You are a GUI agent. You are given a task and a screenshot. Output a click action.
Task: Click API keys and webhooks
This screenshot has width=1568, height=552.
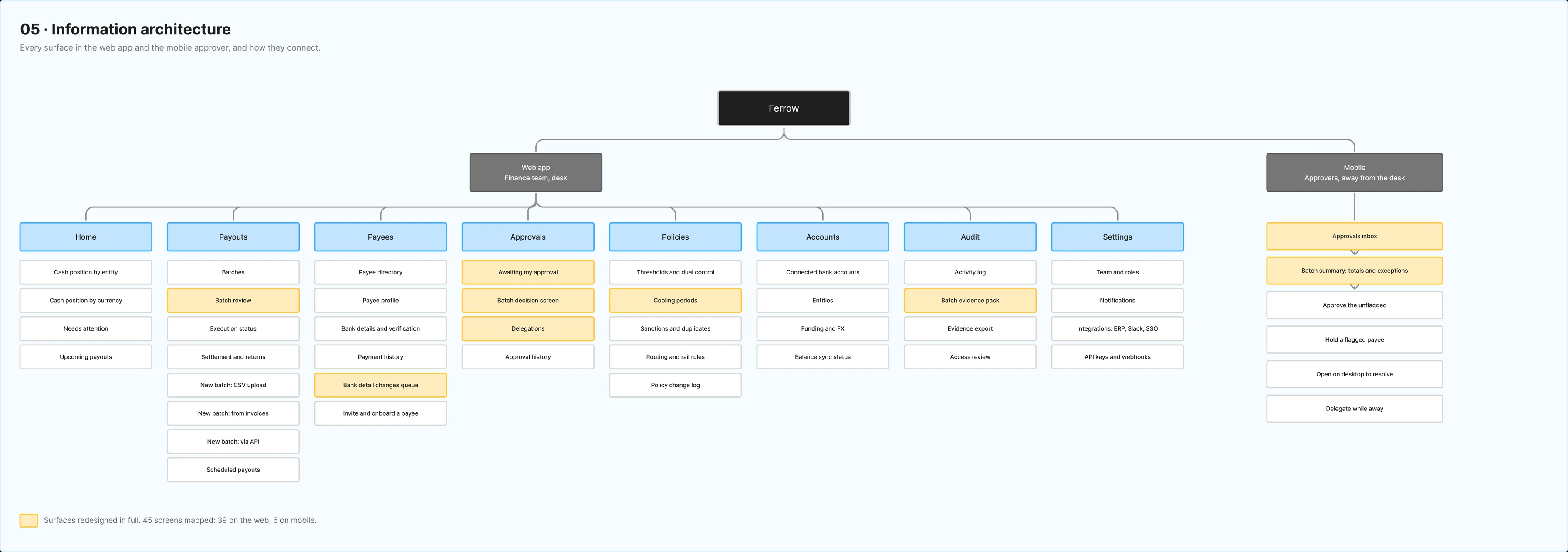1118,357
